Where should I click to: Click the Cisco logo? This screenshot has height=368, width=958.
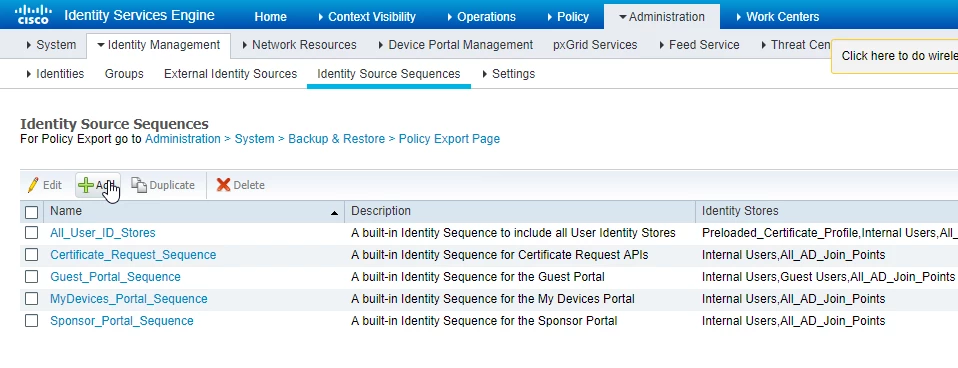pos(33,15)
